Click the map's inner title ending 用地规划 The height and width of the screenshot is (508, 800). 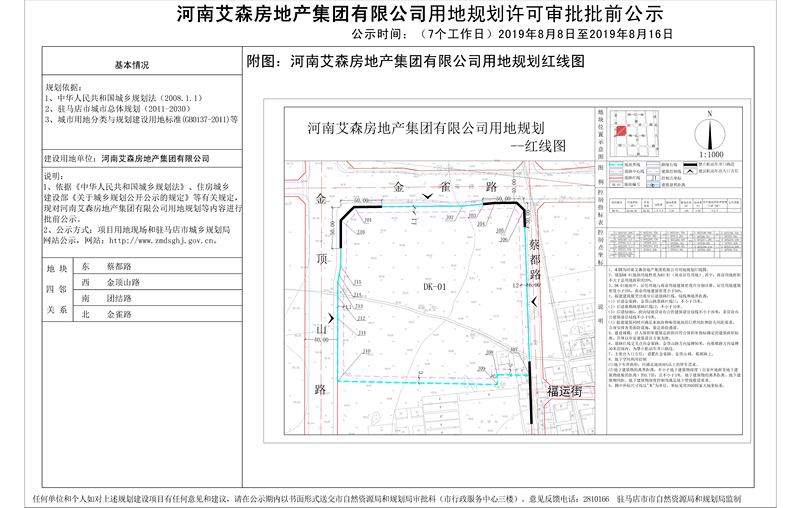click(x=426, y=128)
